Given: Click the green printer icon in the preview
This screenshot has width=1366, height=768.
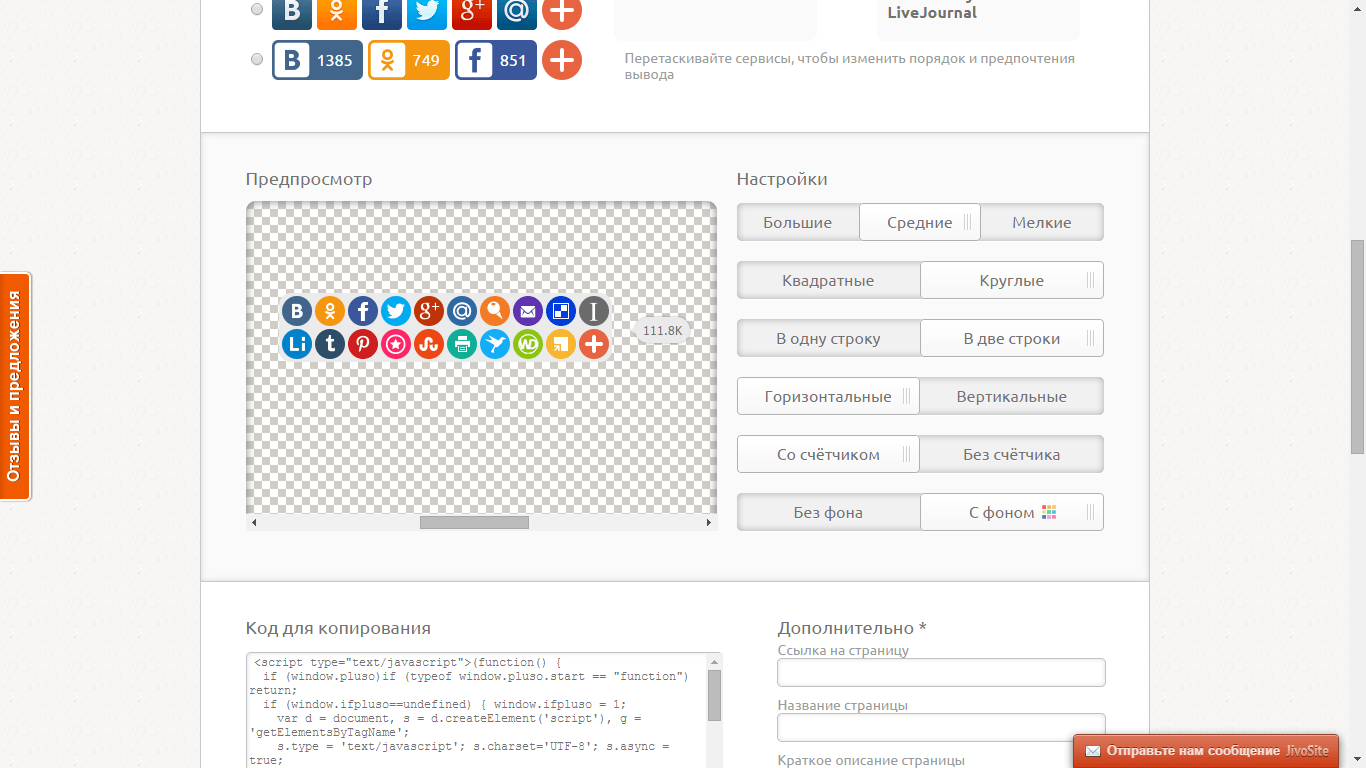Looking at the screenshot, I should point(462,344).
